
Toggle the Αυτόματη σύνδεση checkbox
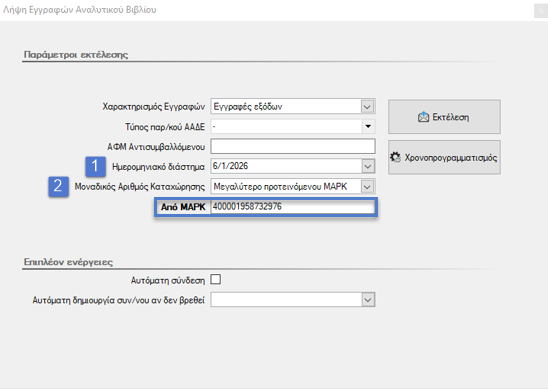216,280
